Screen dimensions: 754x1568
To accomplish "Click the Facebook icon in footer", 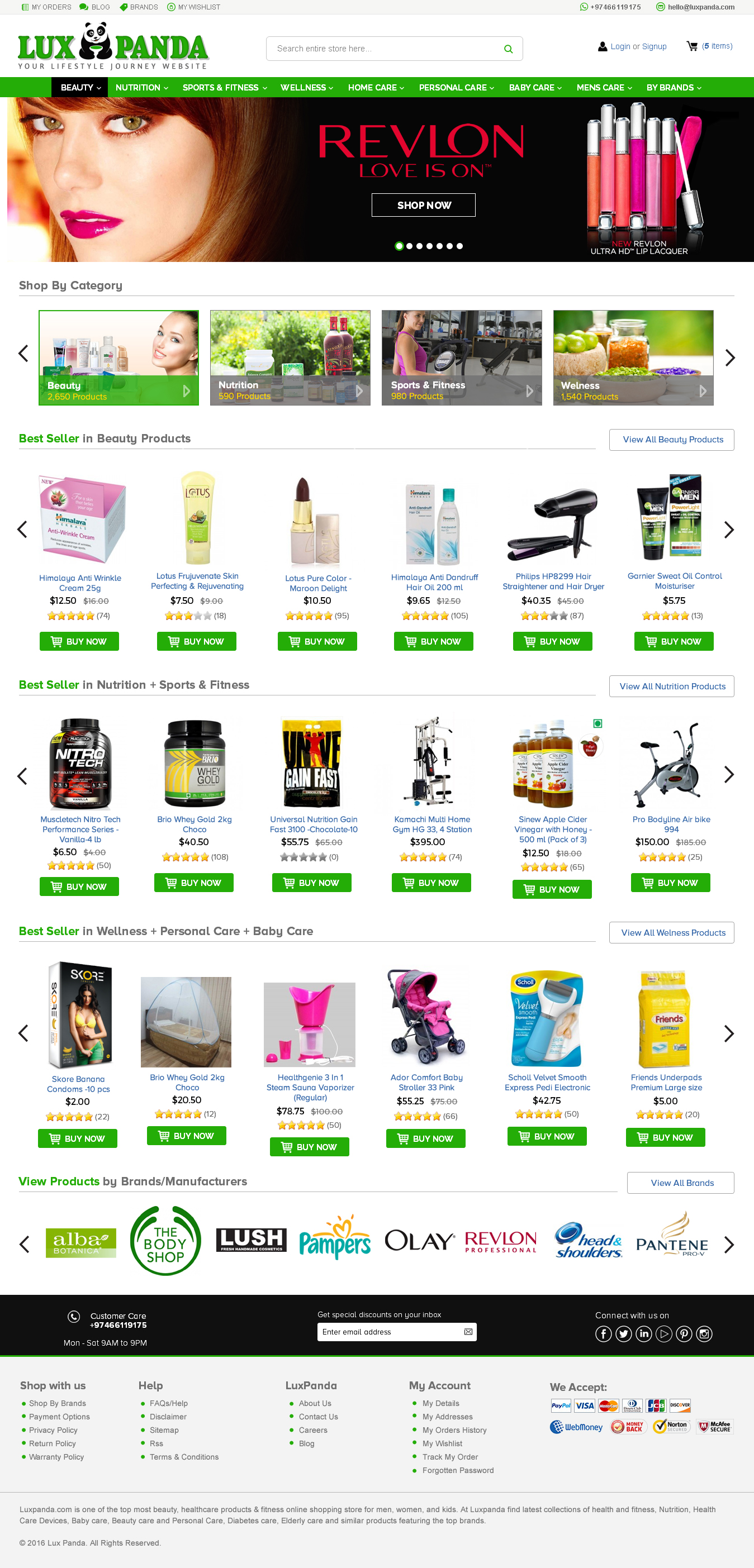I will point(603,1333).
